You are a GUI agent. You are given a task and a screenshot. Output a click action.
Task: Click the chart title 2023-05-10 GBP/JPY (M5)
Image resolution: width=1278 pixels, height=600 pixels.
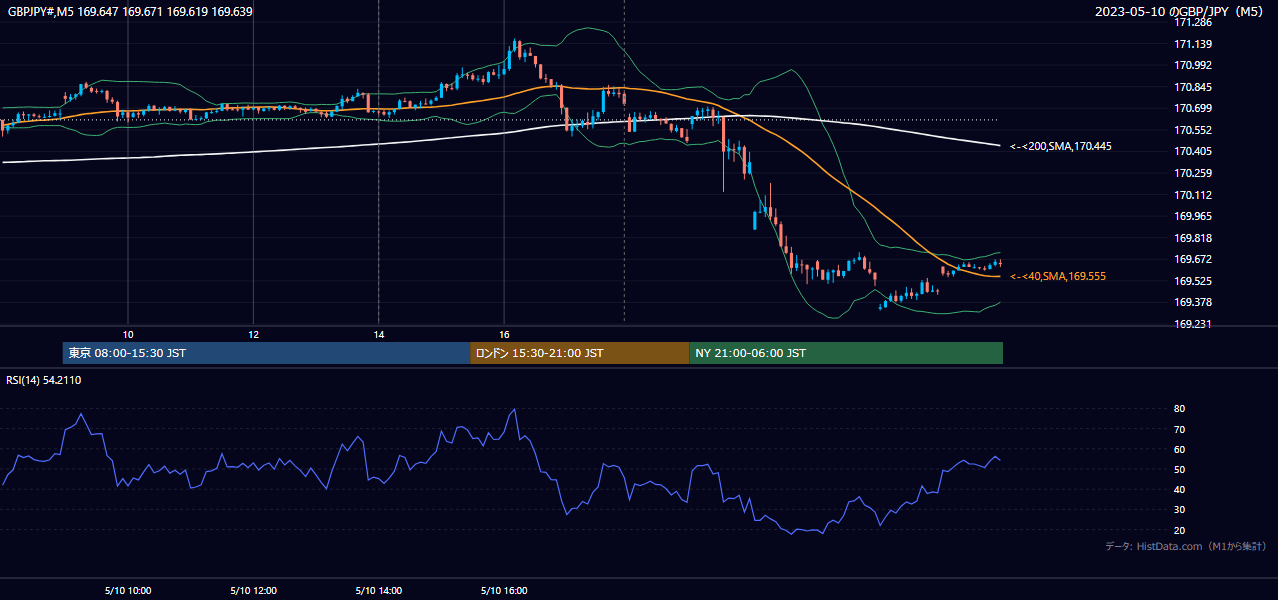point(1181,12)
